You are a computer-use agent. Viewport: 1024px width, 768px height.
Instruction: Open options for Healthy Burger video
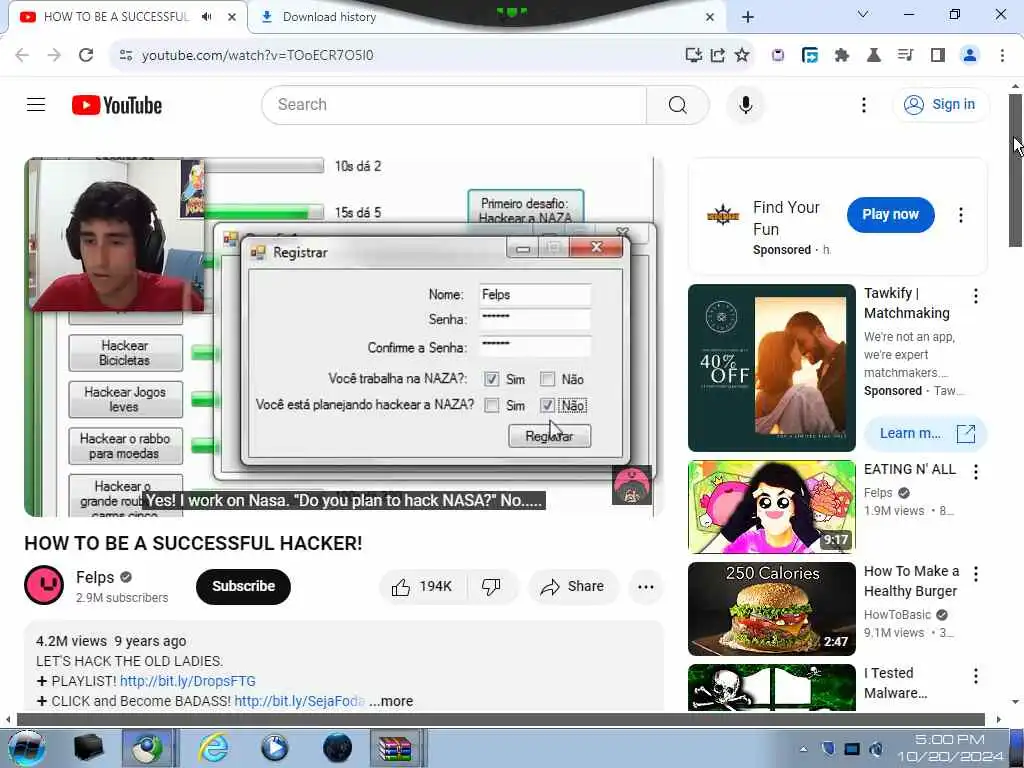coord(976,573)
